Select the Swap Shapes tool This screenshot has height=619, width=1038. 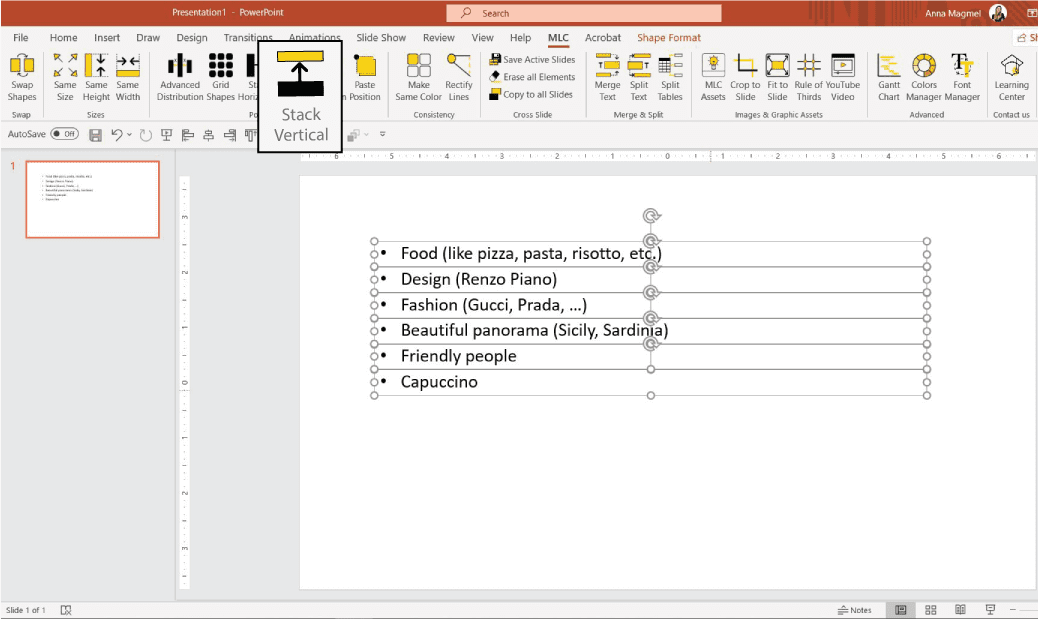pos(22,75)
